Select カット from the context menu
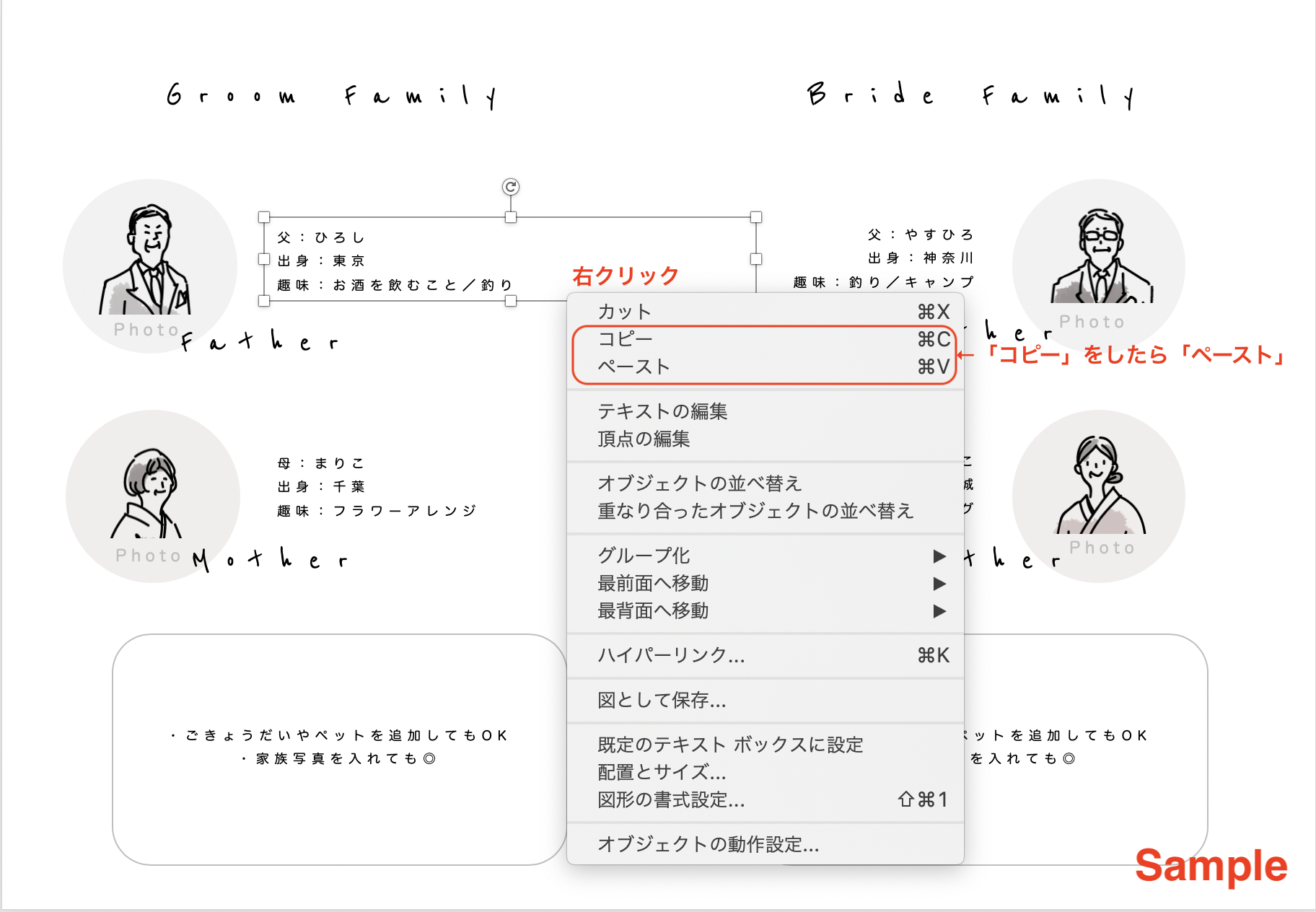 click(x=625, y=312)
